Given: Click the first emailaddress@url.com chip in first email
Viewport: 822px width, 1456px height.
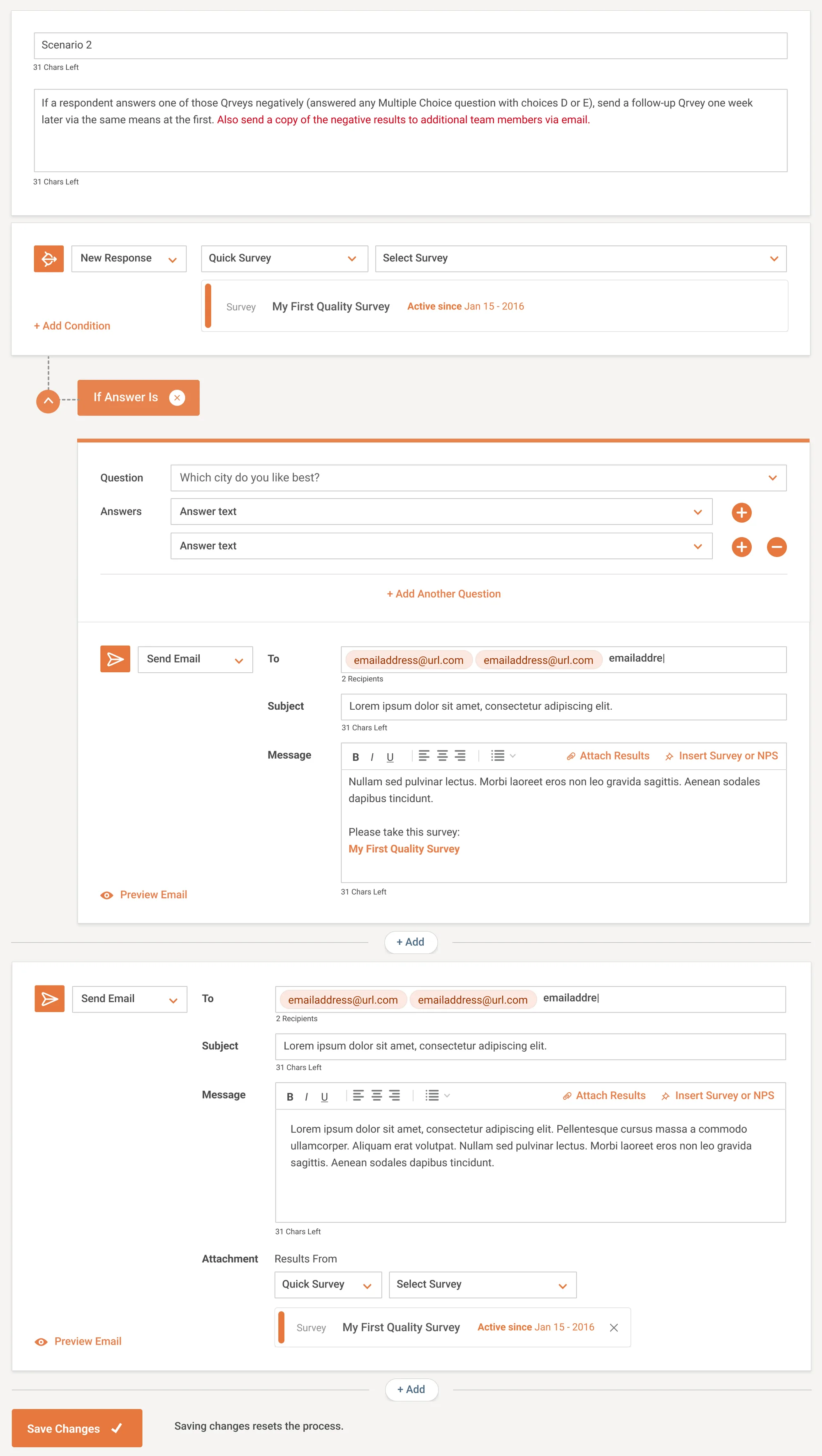Looking at the screenshot, I should [x=408, y=660].
